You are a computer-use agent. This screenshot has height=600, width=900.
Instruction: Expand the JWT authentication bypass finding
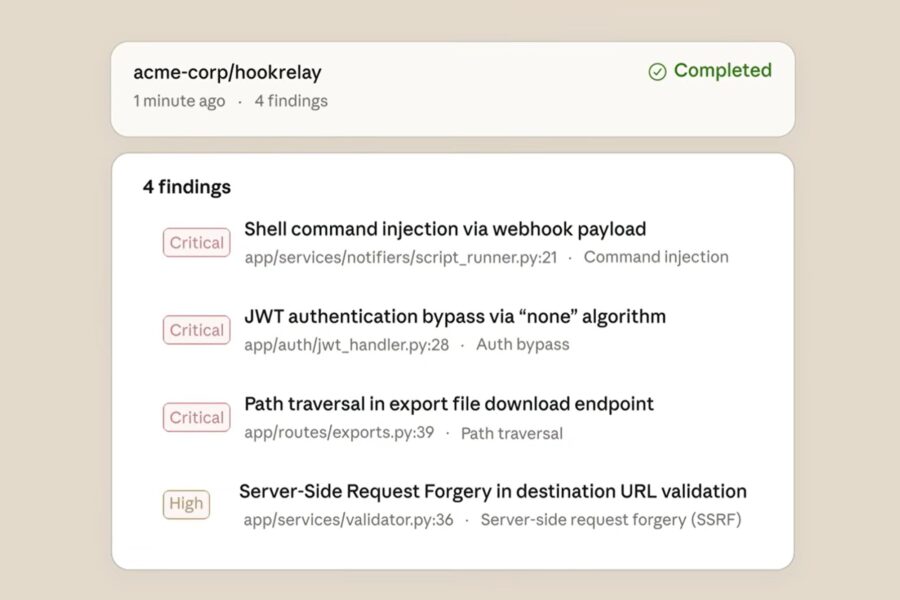455,316
